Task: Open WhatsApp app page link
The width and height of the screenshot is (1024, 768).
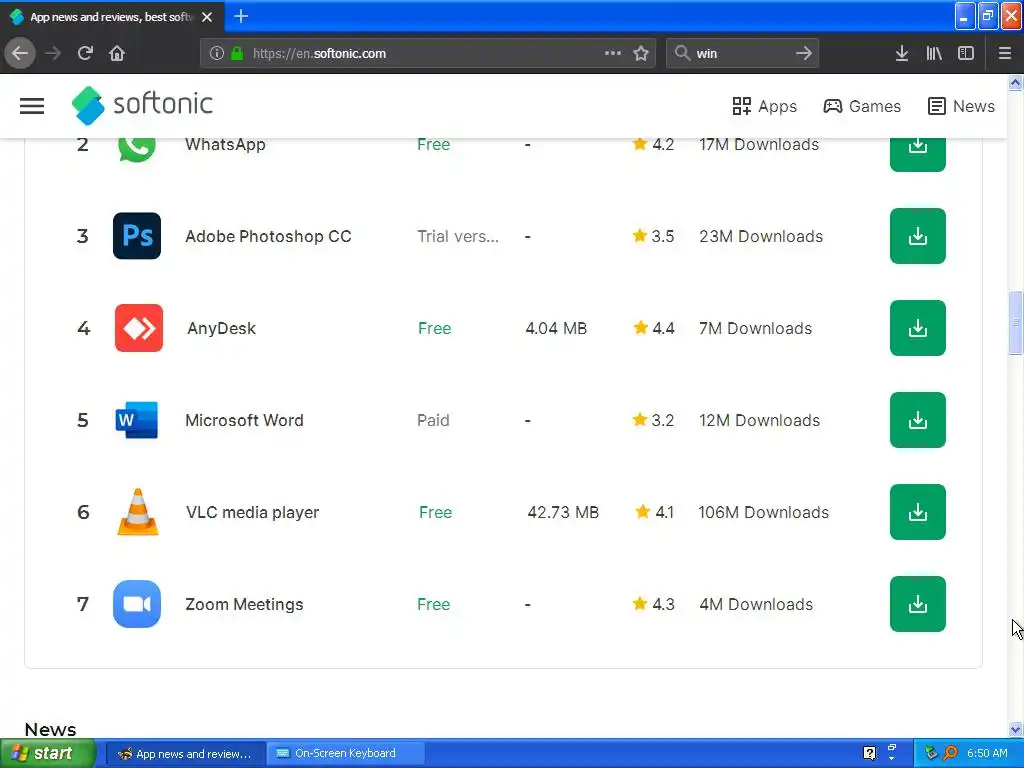Action: pos(225,144)
